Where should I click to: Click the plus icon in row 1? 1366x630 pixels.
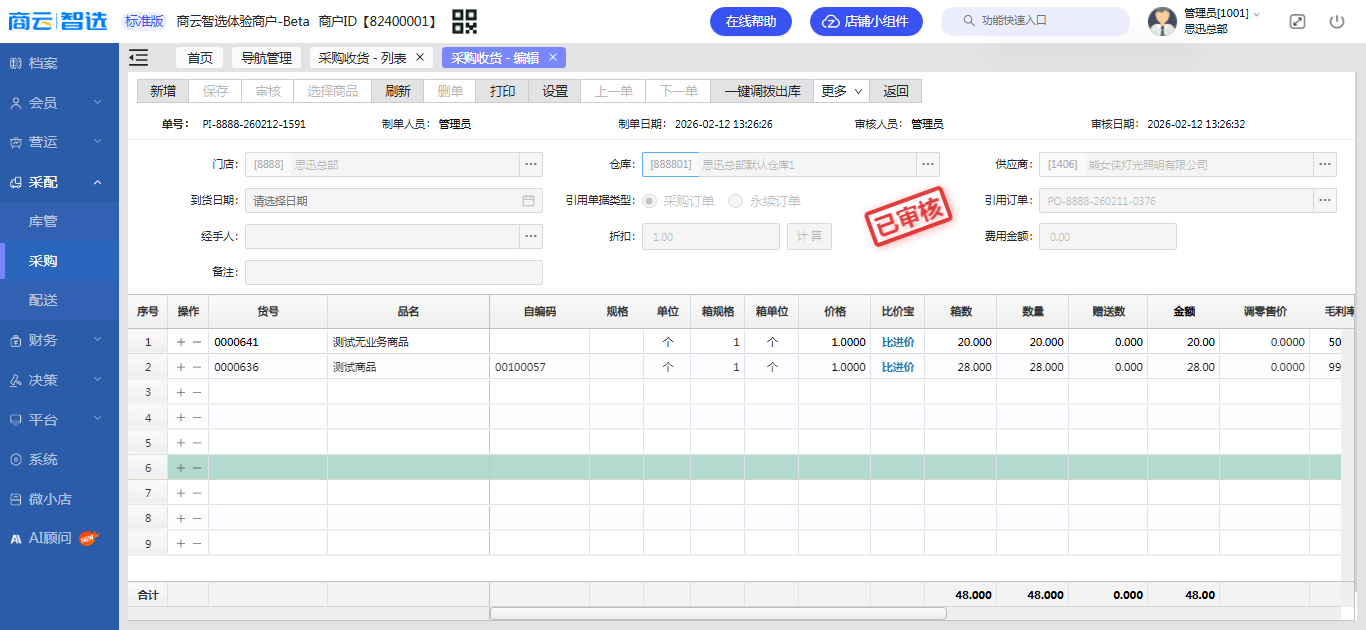coord(181,342)
